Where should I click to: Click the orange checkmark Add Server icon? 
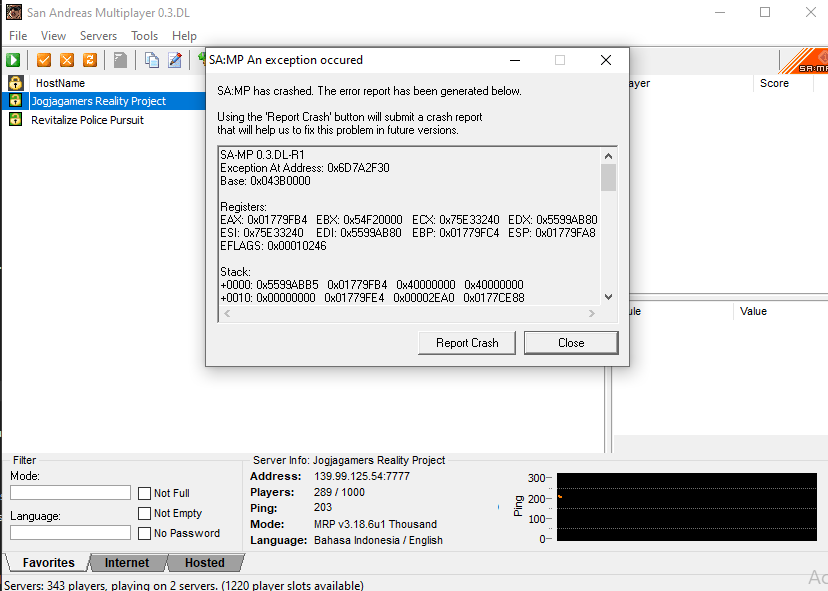click(44, 60)
